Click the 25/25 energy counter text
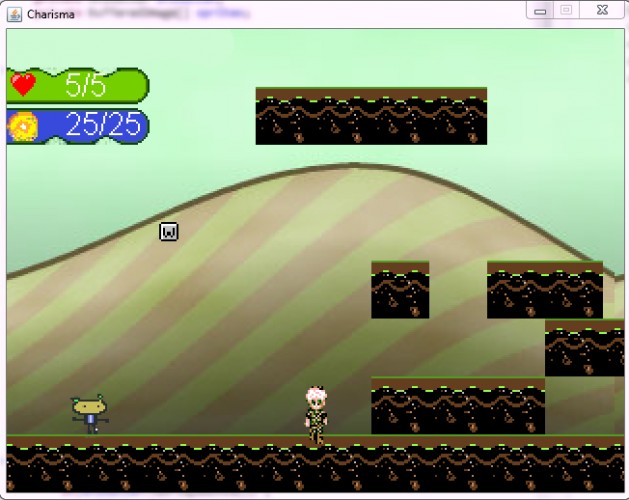The width and height of the screenshot is (629, 500). click(103, 124)
